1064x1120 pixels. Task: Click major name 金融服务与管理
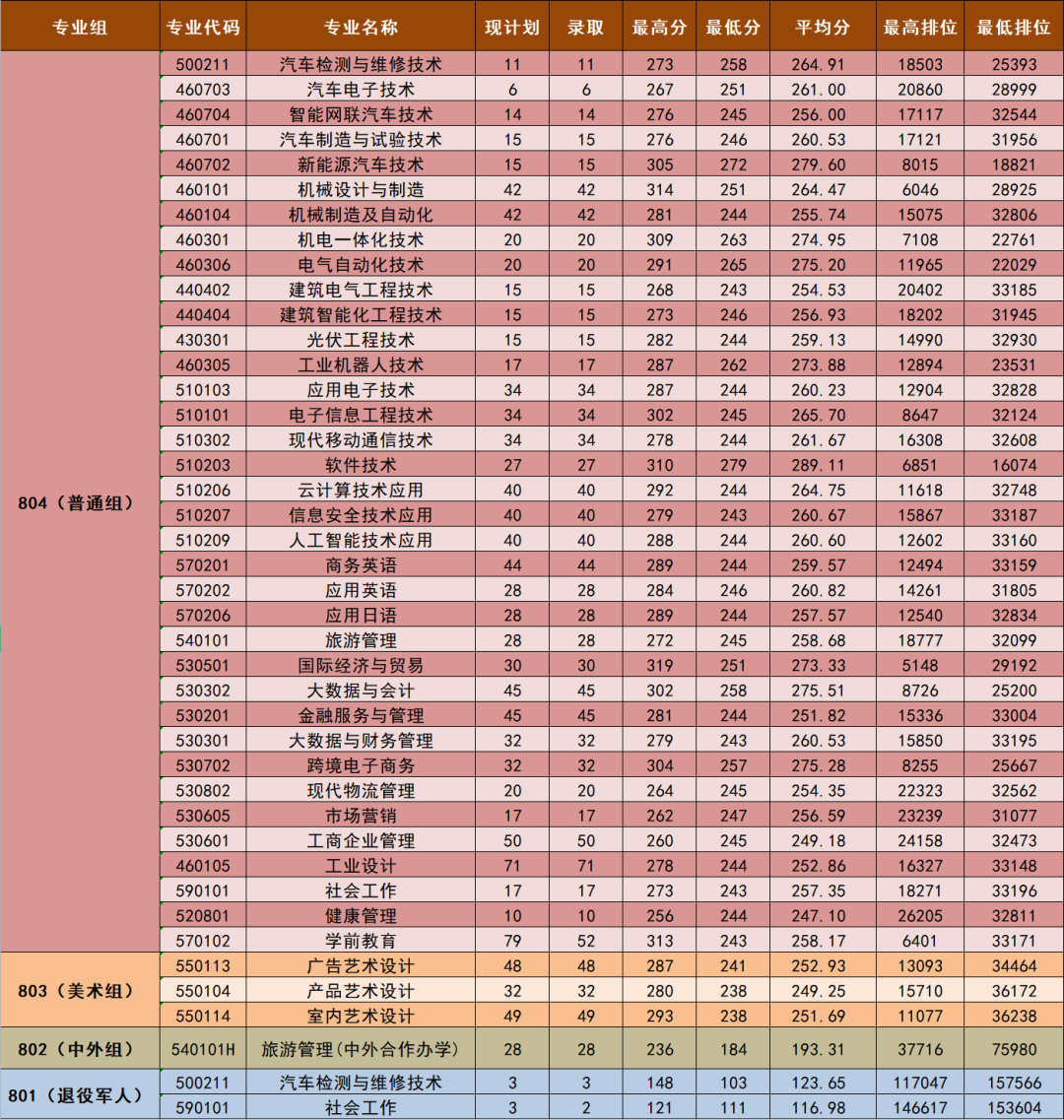(x=361, y=715)
